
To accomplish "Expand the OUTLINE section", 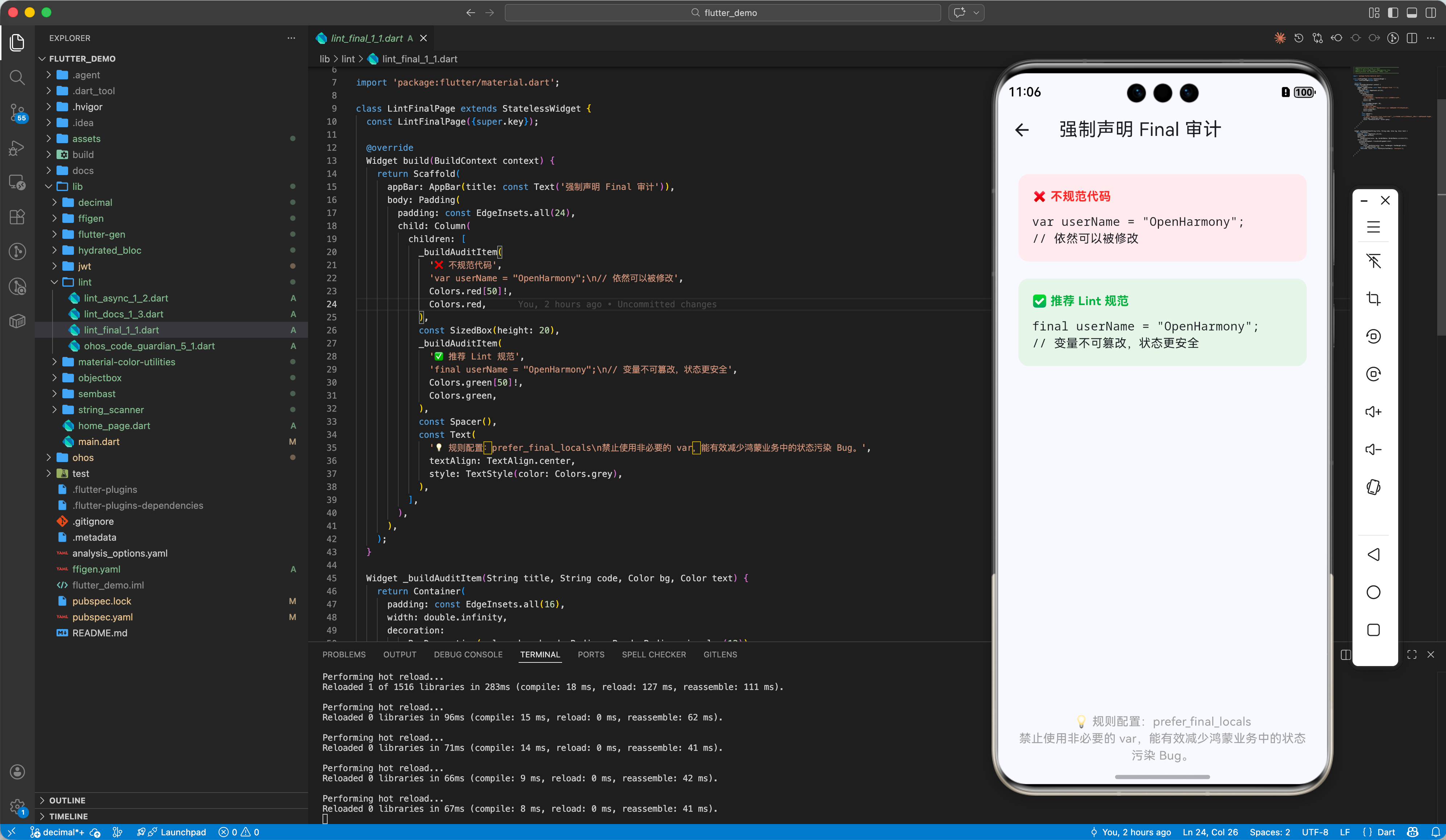I will pos(67,801).
